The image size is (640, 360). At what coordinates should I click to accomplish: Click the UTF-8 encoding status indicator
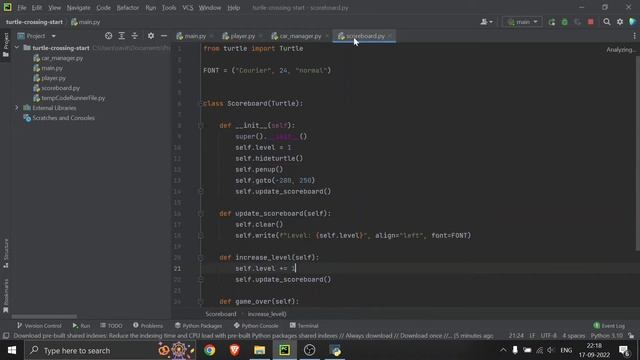[x=548, y=336]
